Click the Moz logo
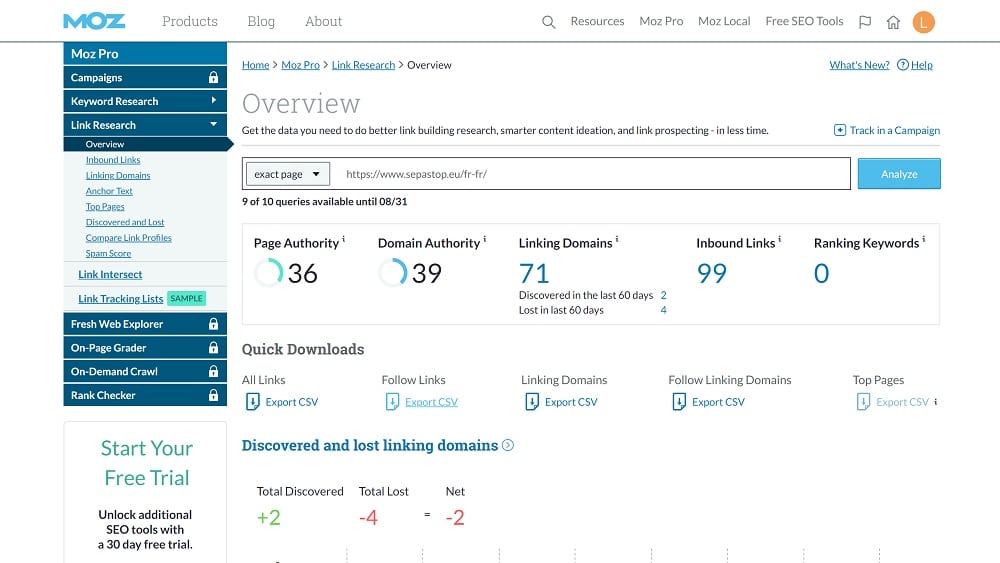 [94, 21]
